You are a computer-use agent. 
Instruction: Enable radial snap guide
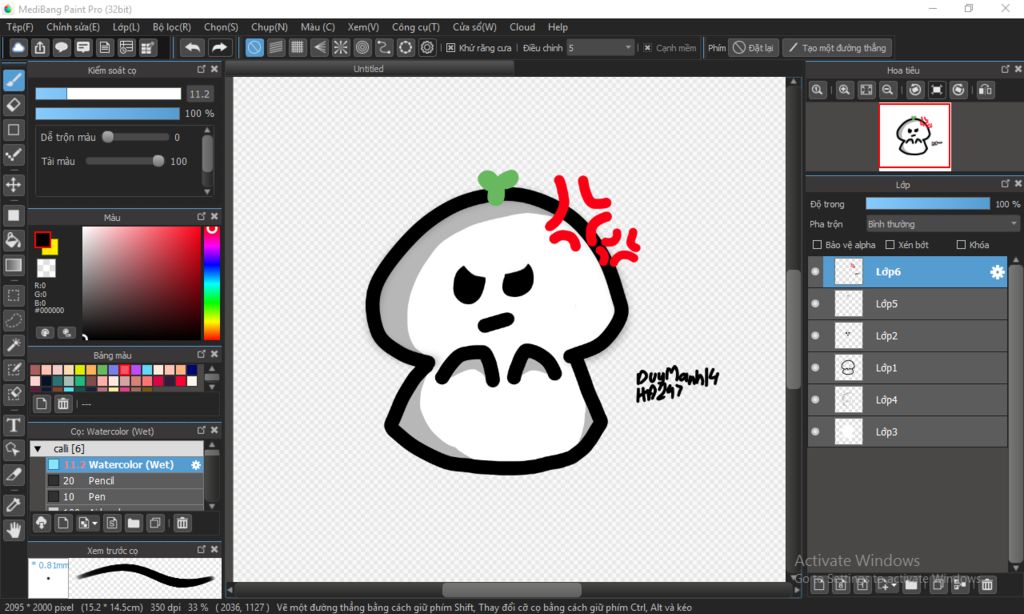[x=341, y=48]
